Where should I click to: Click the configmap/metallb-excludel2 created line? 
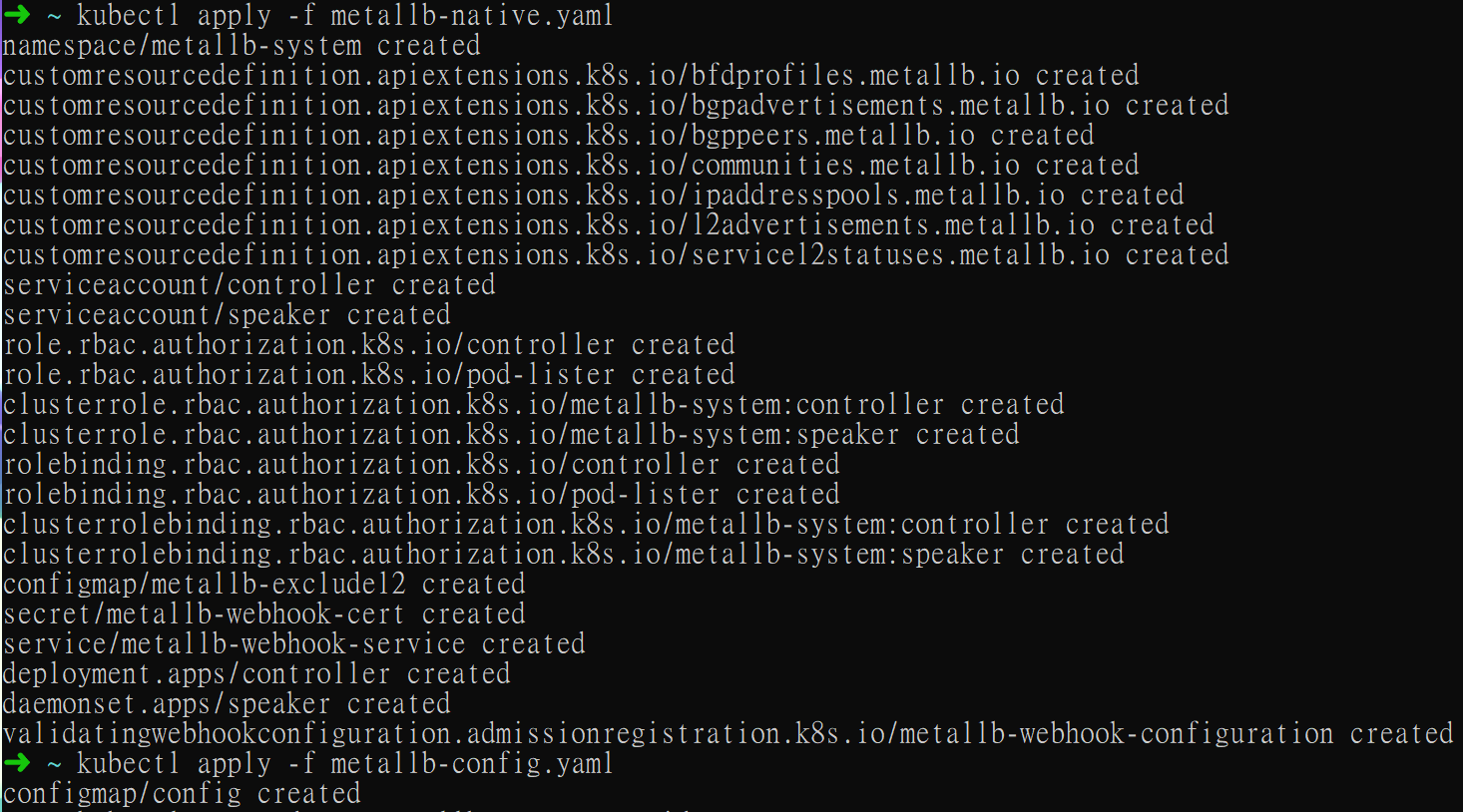(264, 584)
